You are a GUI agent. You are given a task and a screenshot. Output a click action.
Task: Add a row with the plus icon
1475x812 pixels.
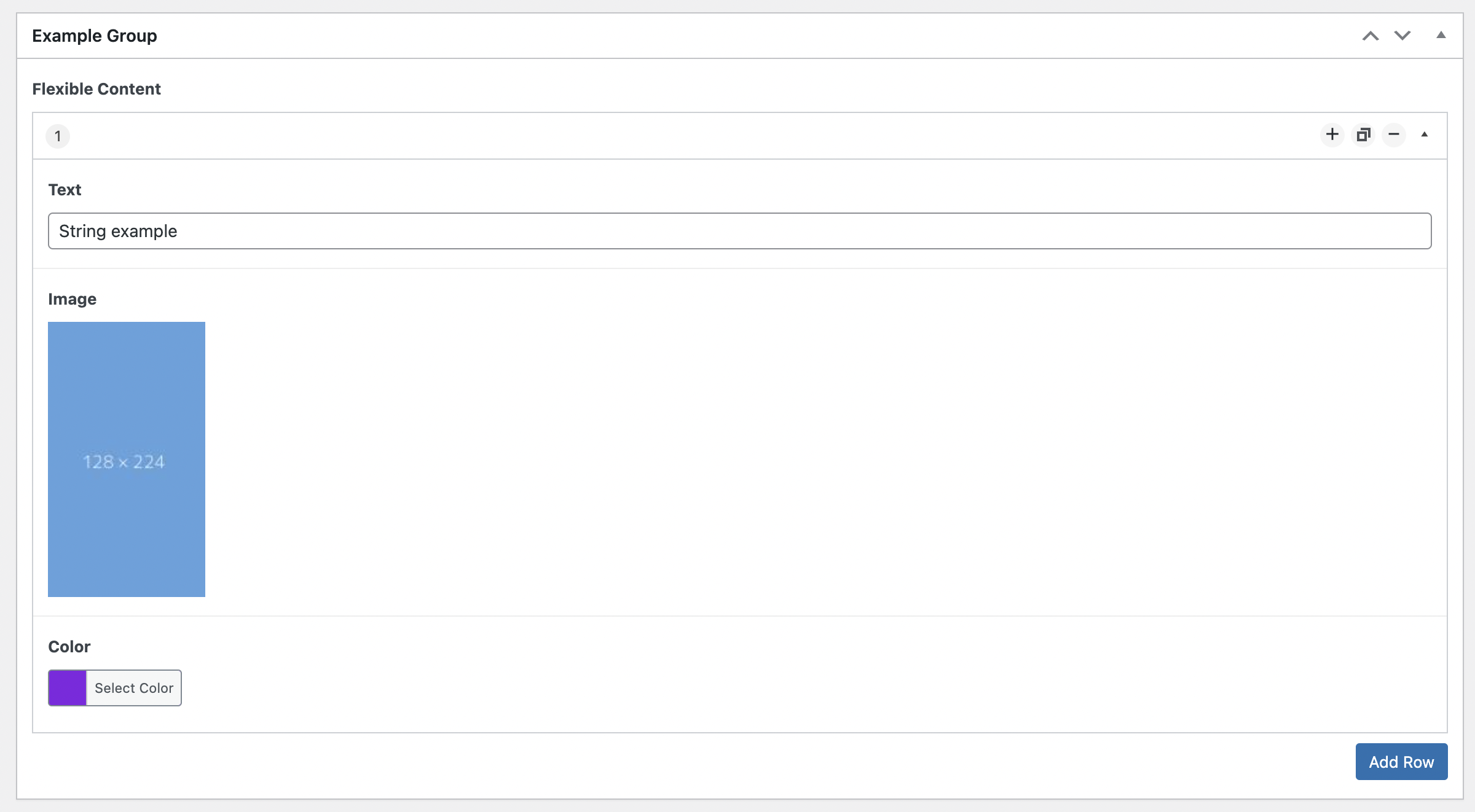(x=1332, y=135)
